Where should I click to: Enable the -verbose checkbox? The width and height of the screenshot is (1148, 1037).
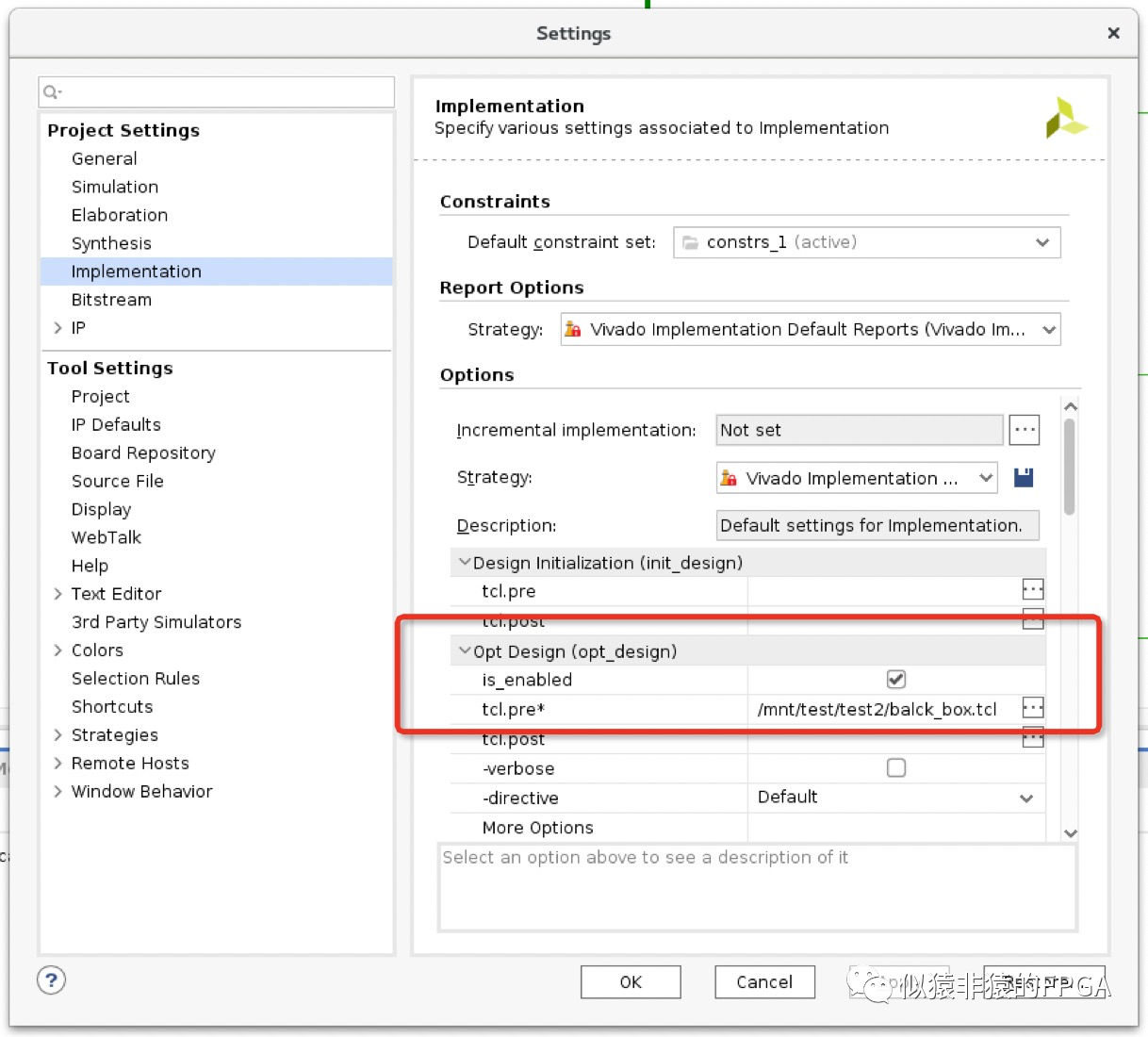tap(896, 767)
